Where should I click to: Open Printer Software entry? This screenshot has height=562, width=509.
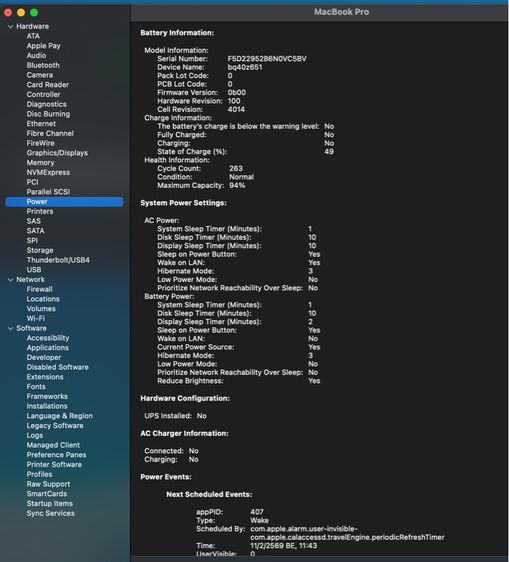point(54,465)
